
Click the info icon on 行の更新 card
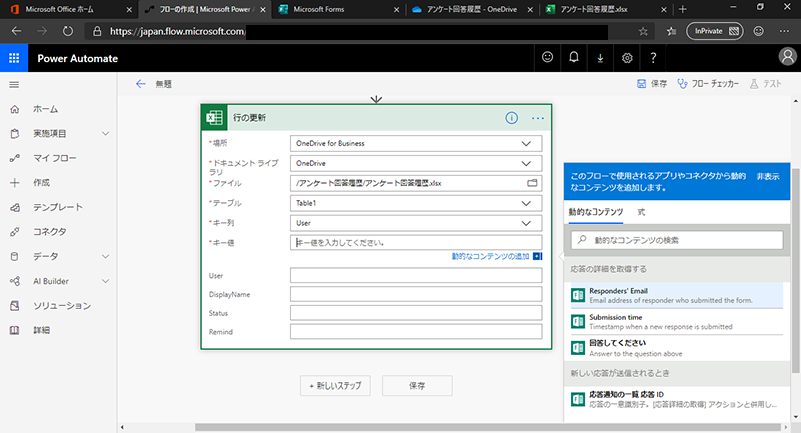coord(511,118)
